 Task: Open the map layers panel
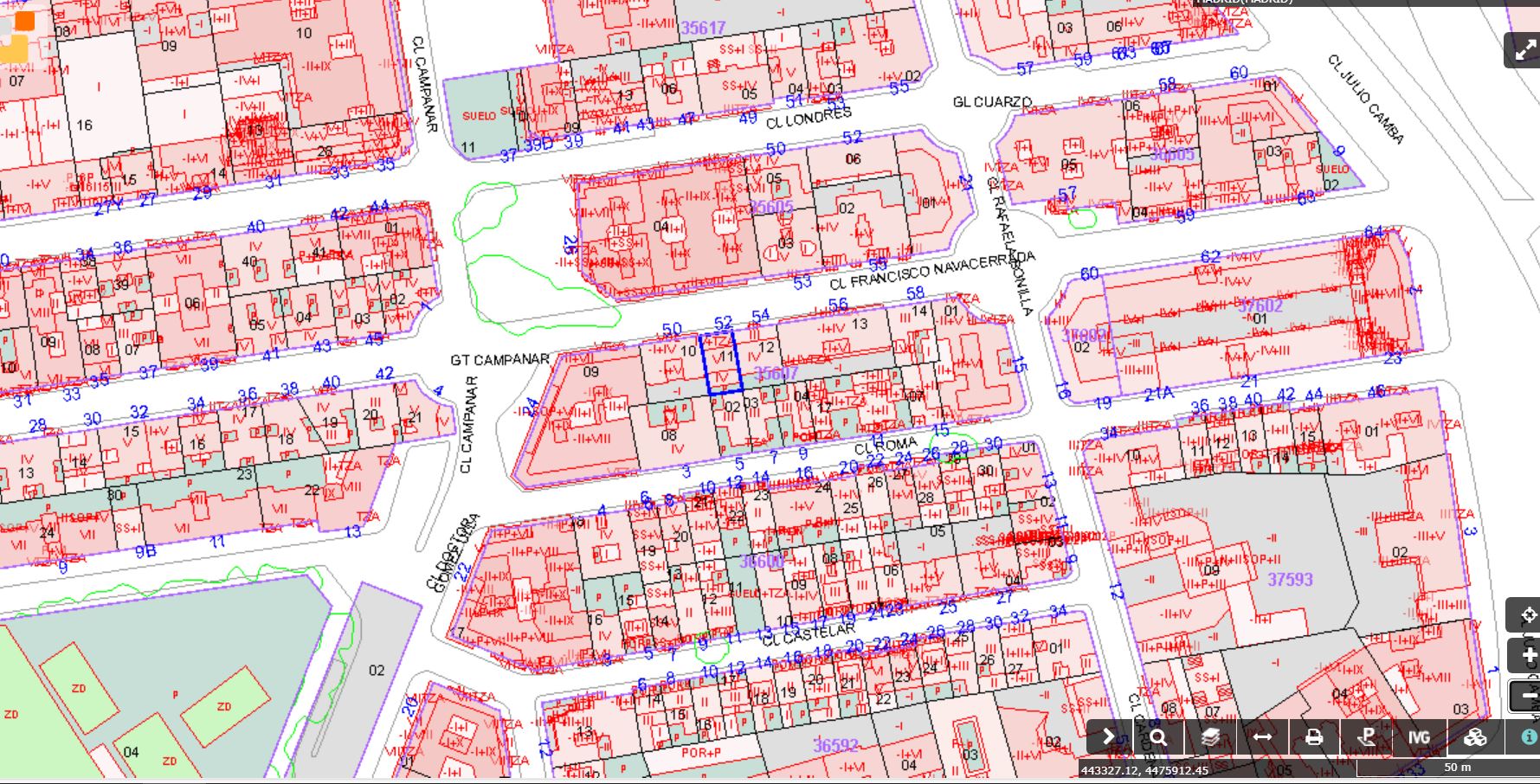pyautogui.click(x=1210, y=737)
